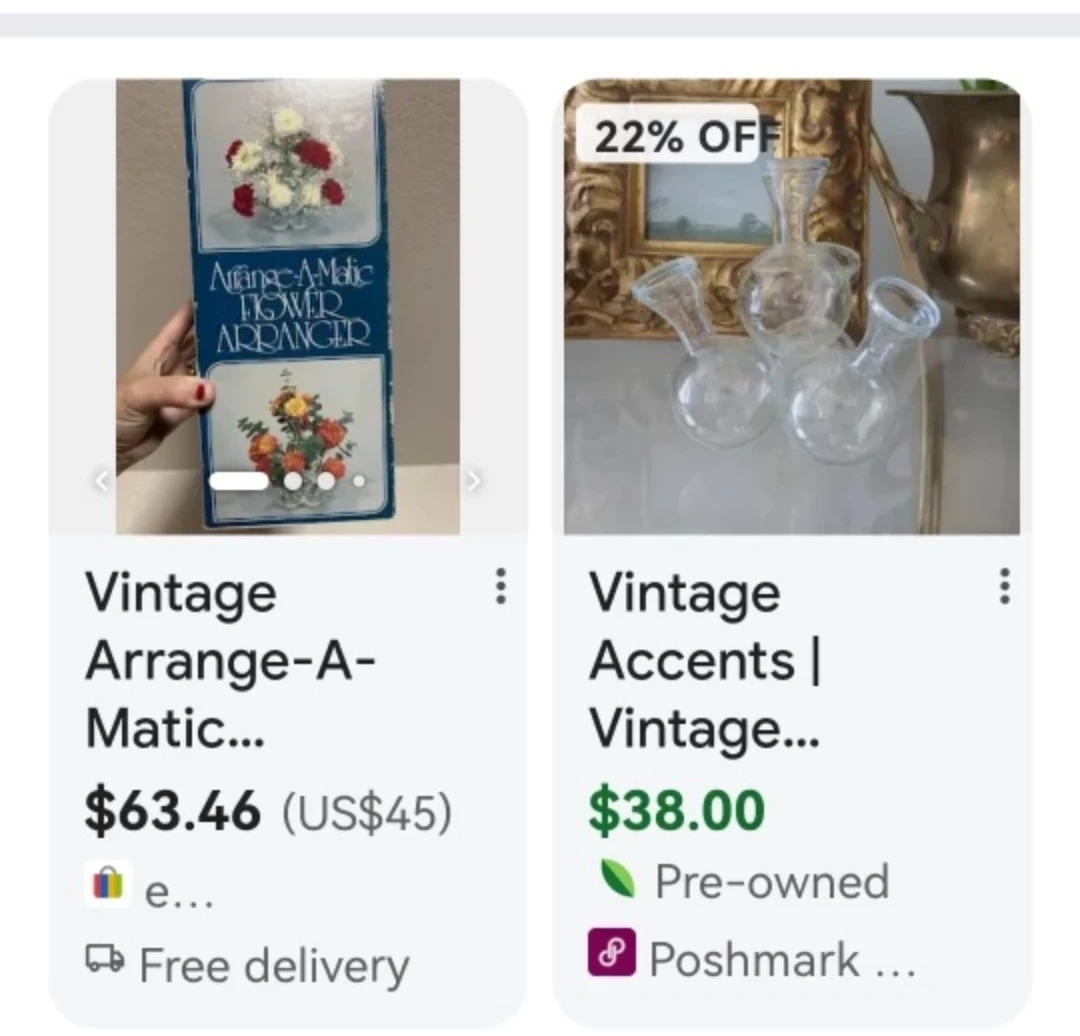This screenshot has height=1036, width=1080.
Task: Show the next photo with the right arrow
Action: point(474,481)
